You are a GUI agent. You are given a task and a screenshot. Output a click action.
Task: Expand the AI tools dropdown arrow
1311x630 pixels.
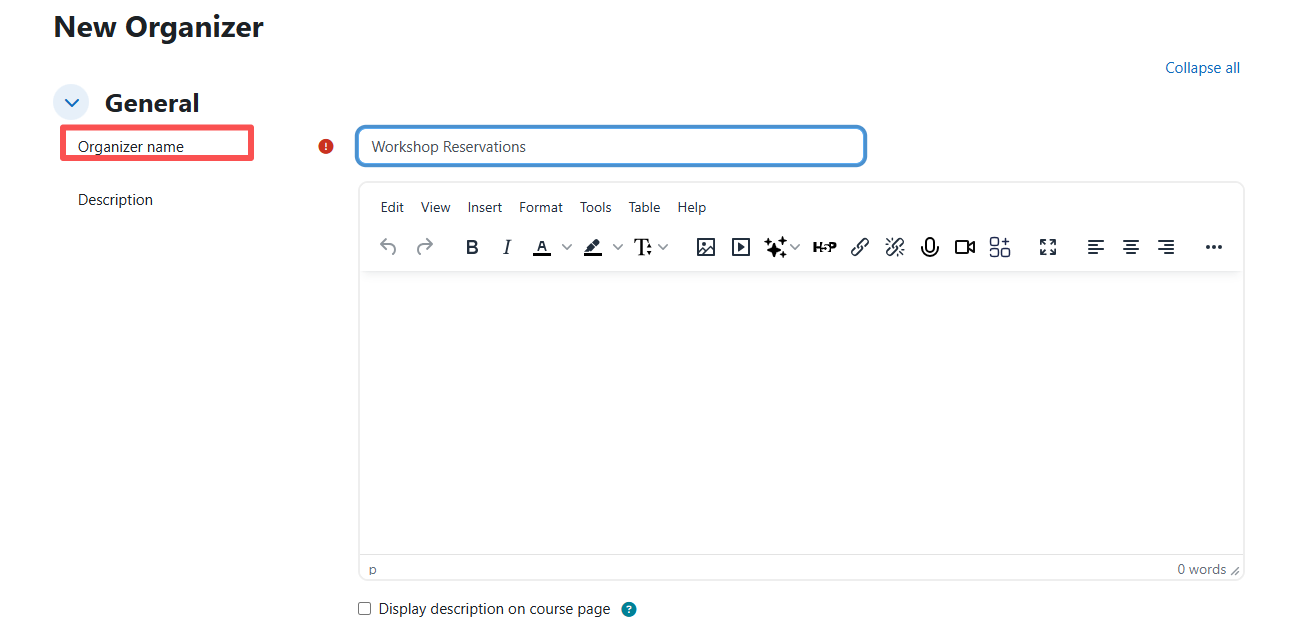tap(796, 247)
